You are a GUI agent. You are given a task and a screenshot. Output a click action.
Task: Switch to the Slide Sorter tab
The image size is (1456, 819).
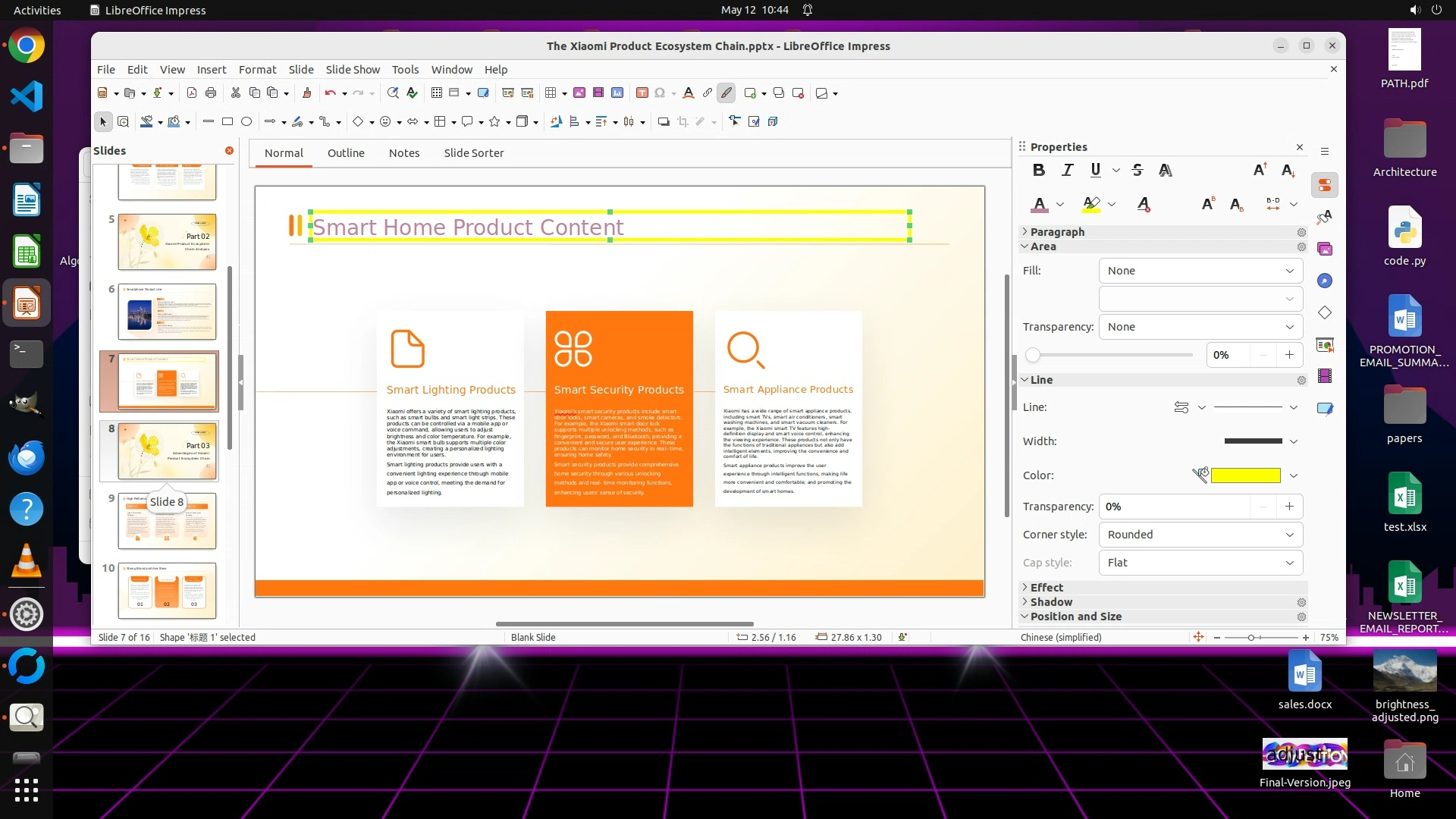tap(473, 153)
